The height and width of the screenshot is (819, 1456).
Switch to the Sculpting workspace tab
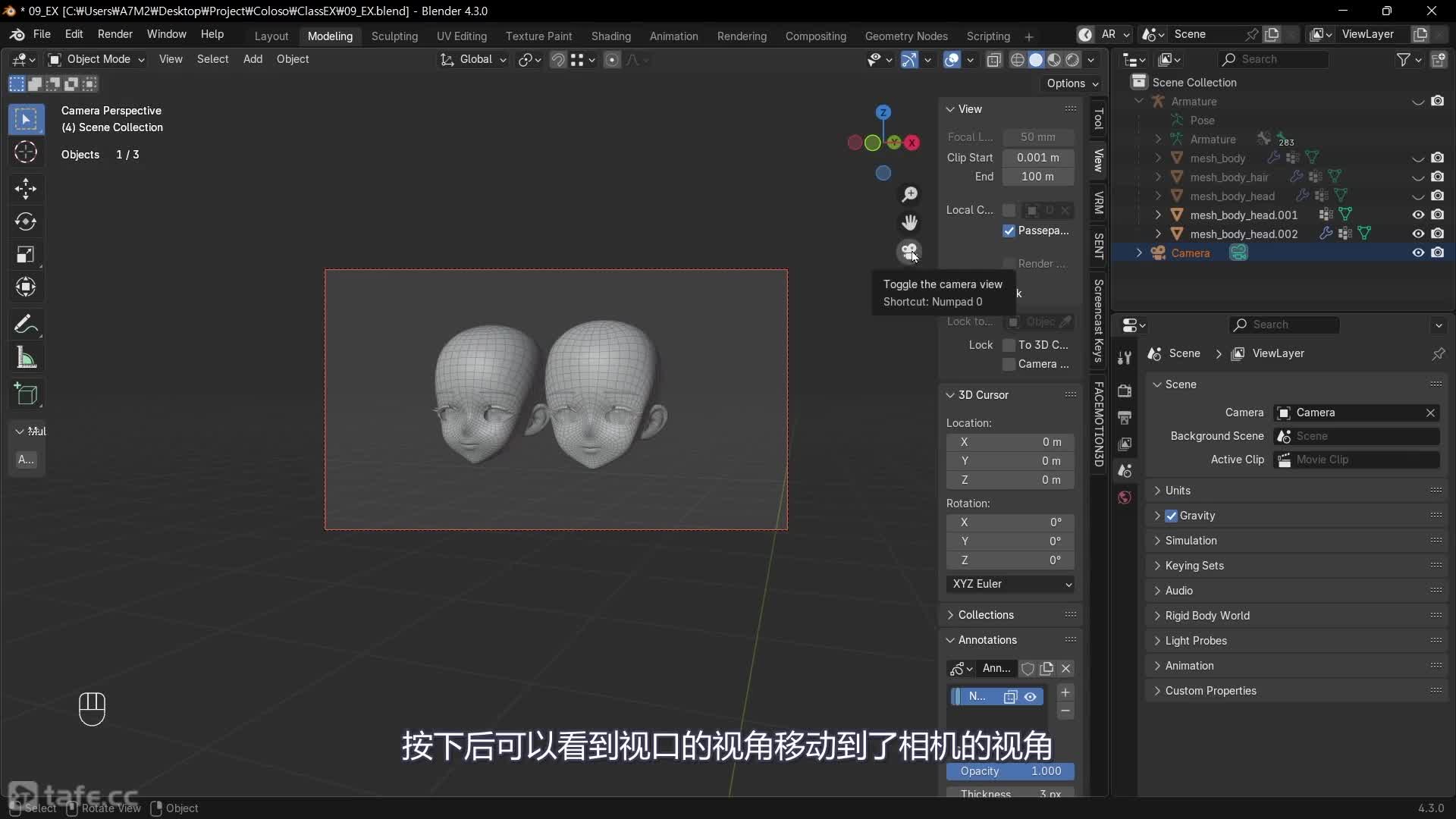(394, 36)
